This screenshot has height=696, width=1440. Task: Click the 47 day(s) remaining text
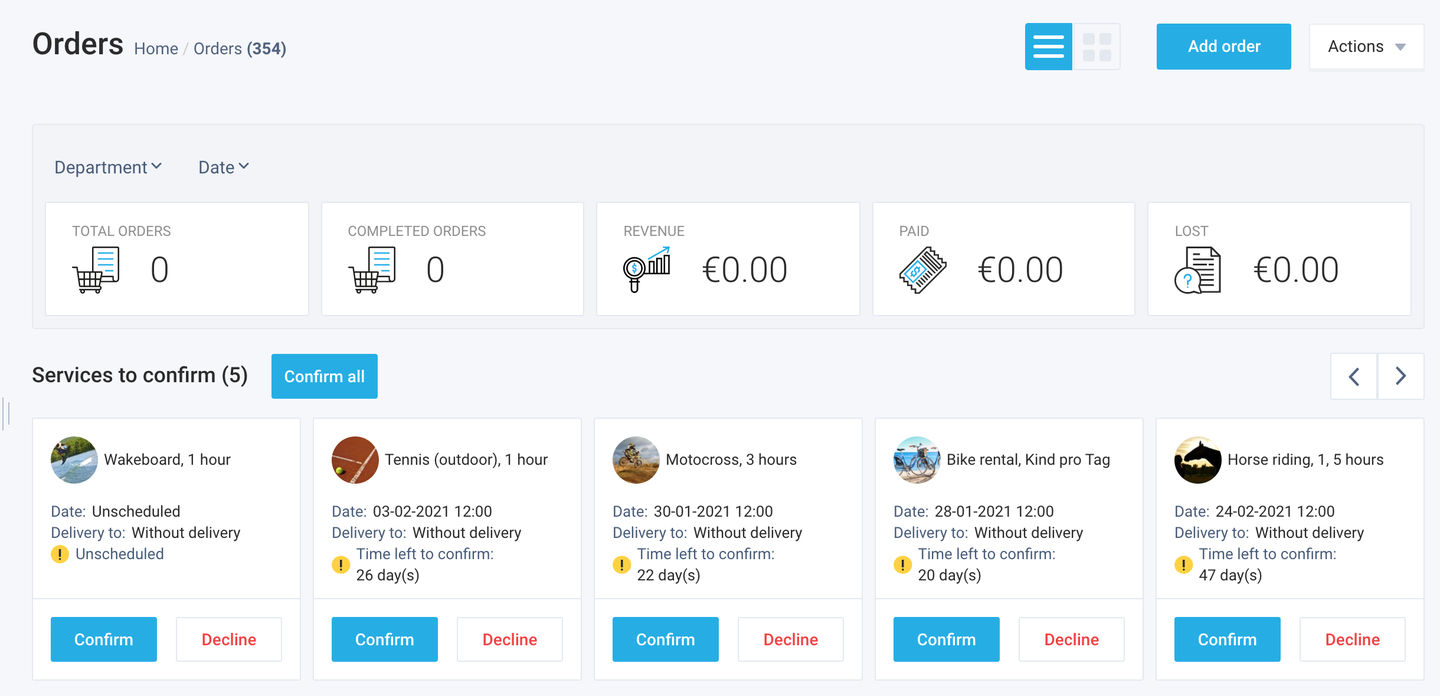[x=1231, y=575]
